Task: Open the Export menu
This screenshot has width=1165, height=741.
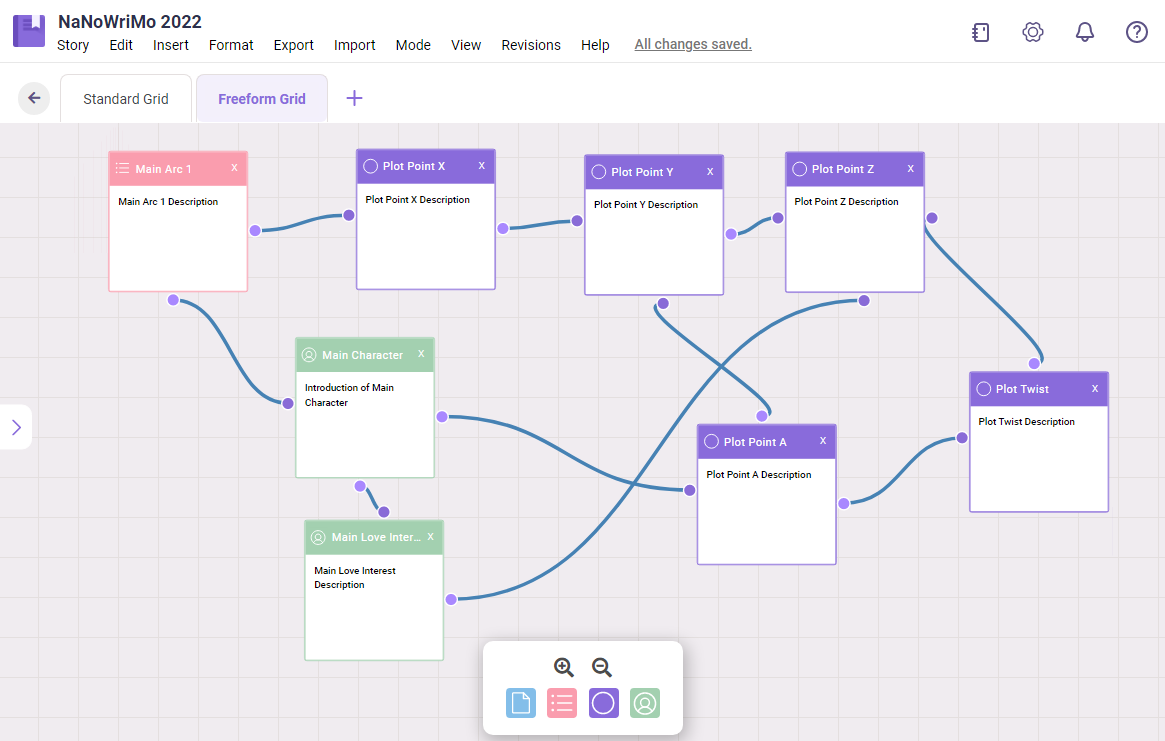Action: tap(294, 45)
